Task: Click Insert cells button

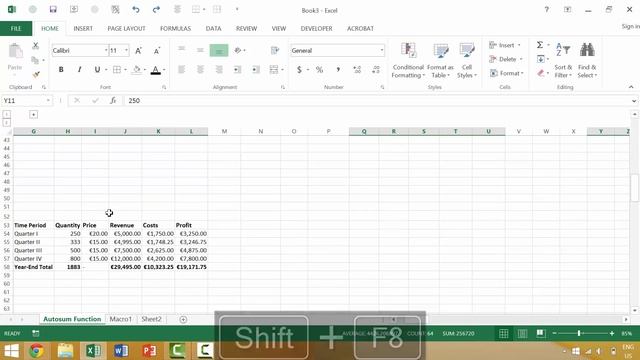Action: tap(505, 45)
